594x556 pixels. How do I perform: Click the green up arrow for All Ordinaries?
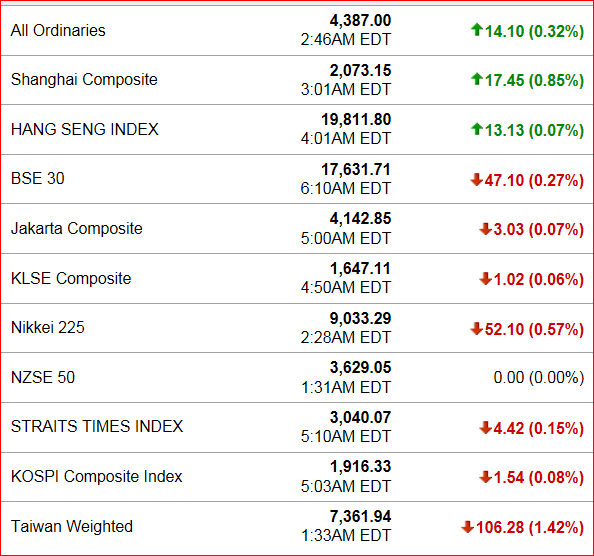click(477, 30)
